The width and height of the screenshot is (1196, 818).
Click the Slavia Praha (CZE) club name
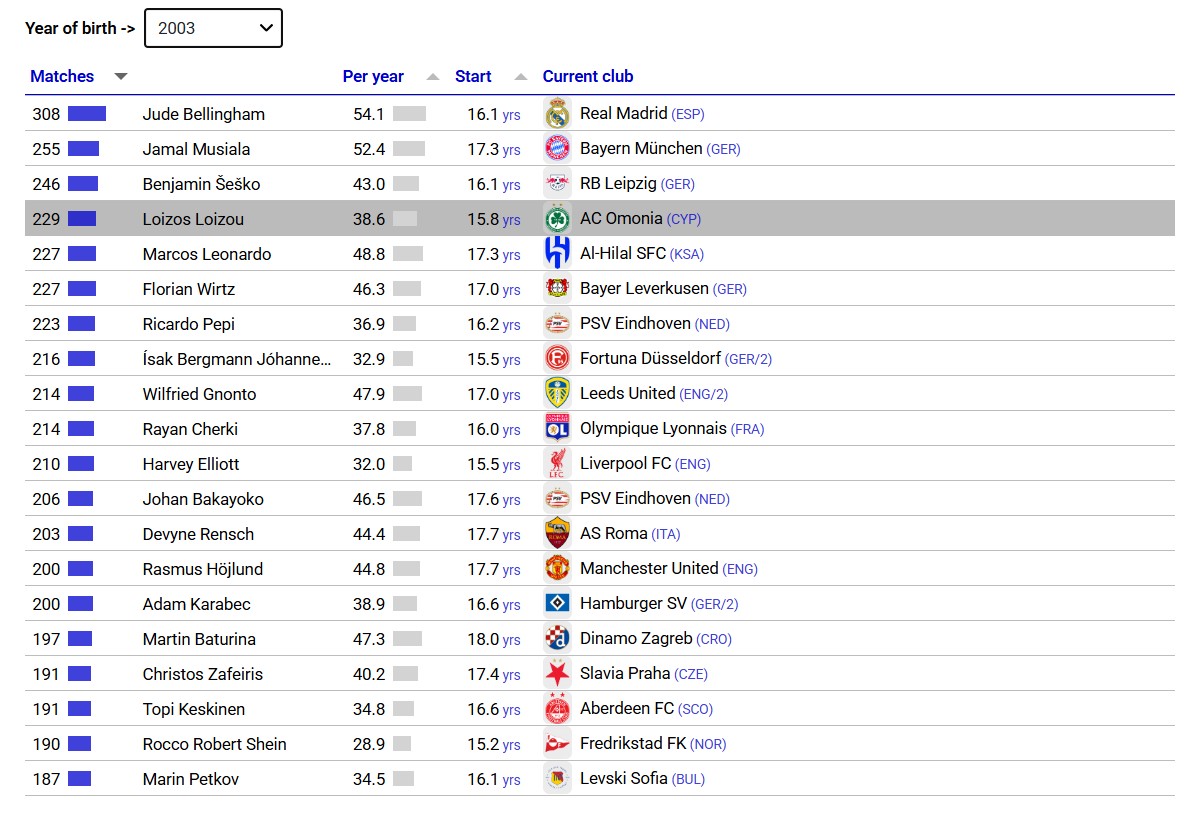pos(644,674)
